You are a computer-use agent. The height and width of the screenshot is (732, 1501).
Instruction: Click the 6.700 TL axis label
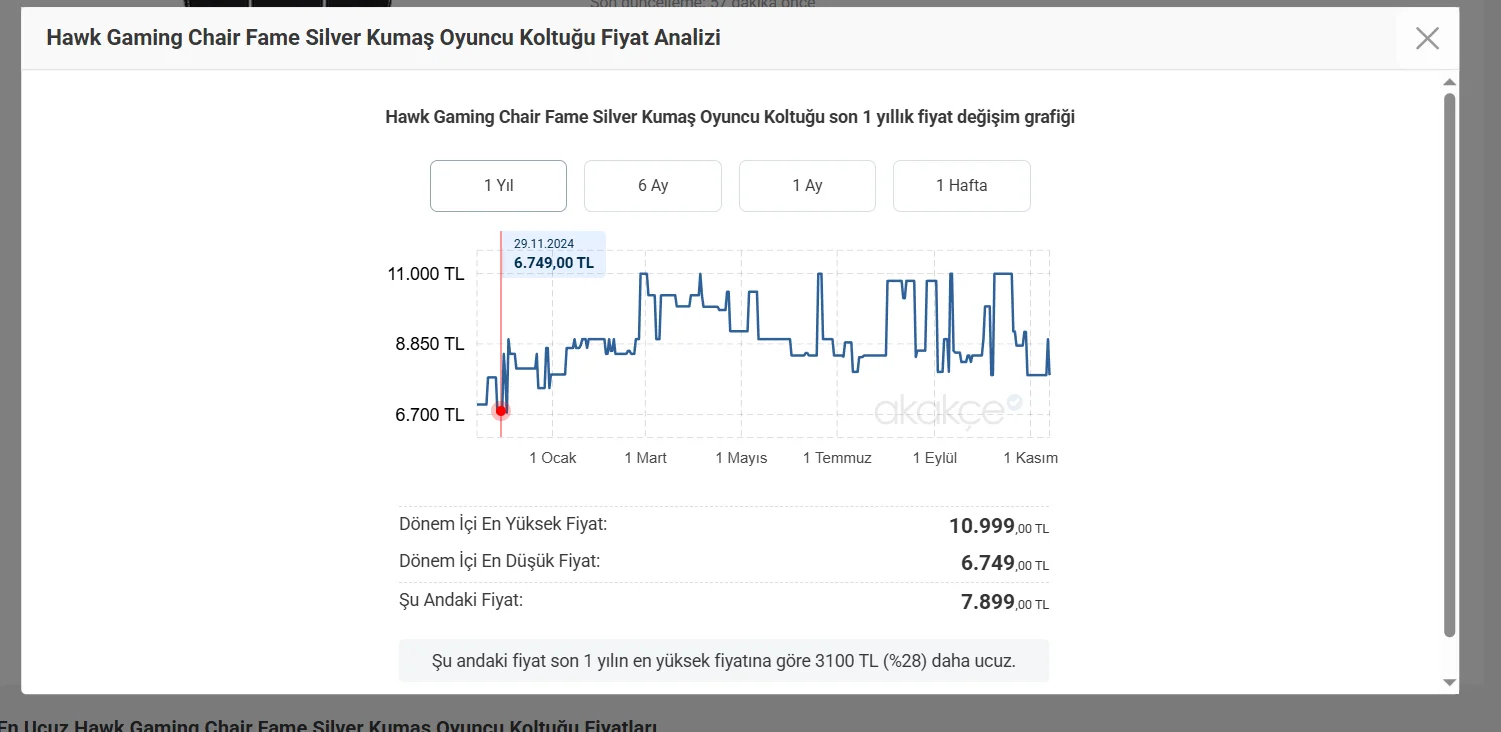pos(430,415)
